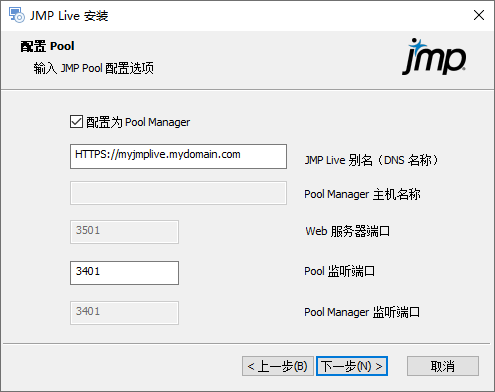
Task: Click the Web 服务器端口 label
Action: pos(348,231)
